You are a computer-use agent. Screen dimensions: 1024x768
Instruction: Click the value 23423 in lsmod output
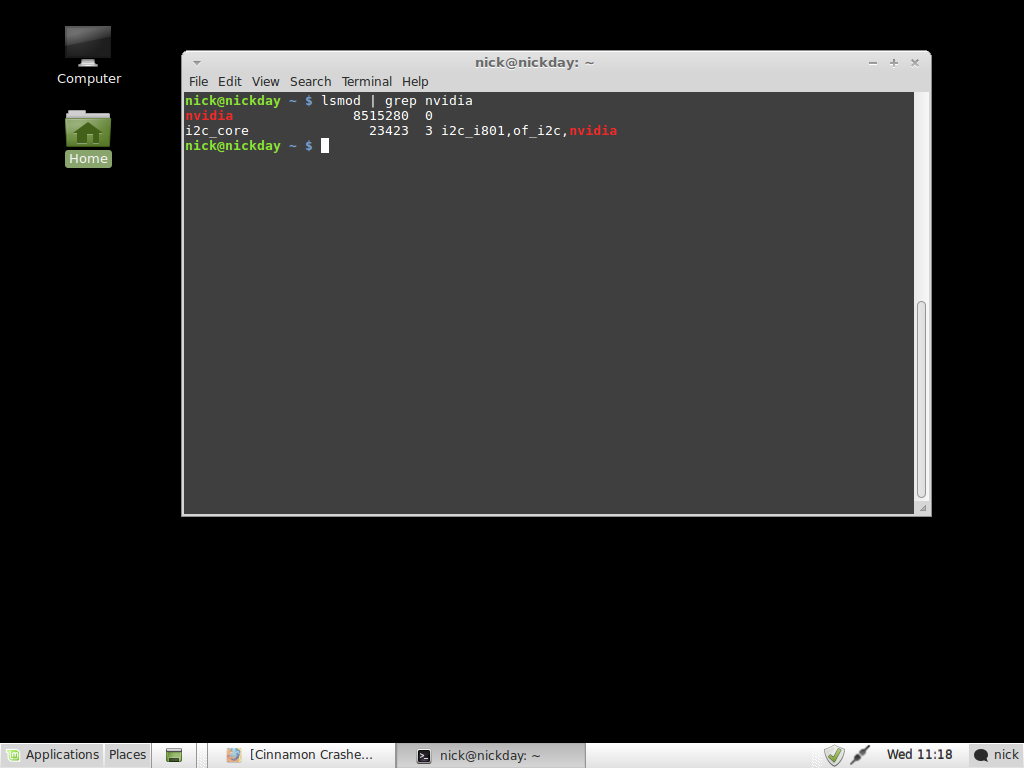pyautogui.click(x=389, y=131)
